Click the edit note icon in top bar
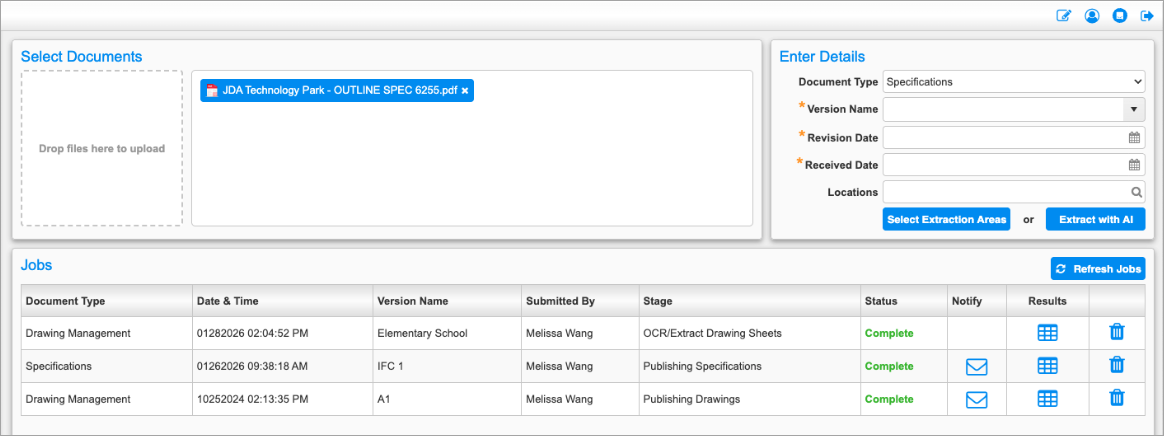 point(1064,16)
